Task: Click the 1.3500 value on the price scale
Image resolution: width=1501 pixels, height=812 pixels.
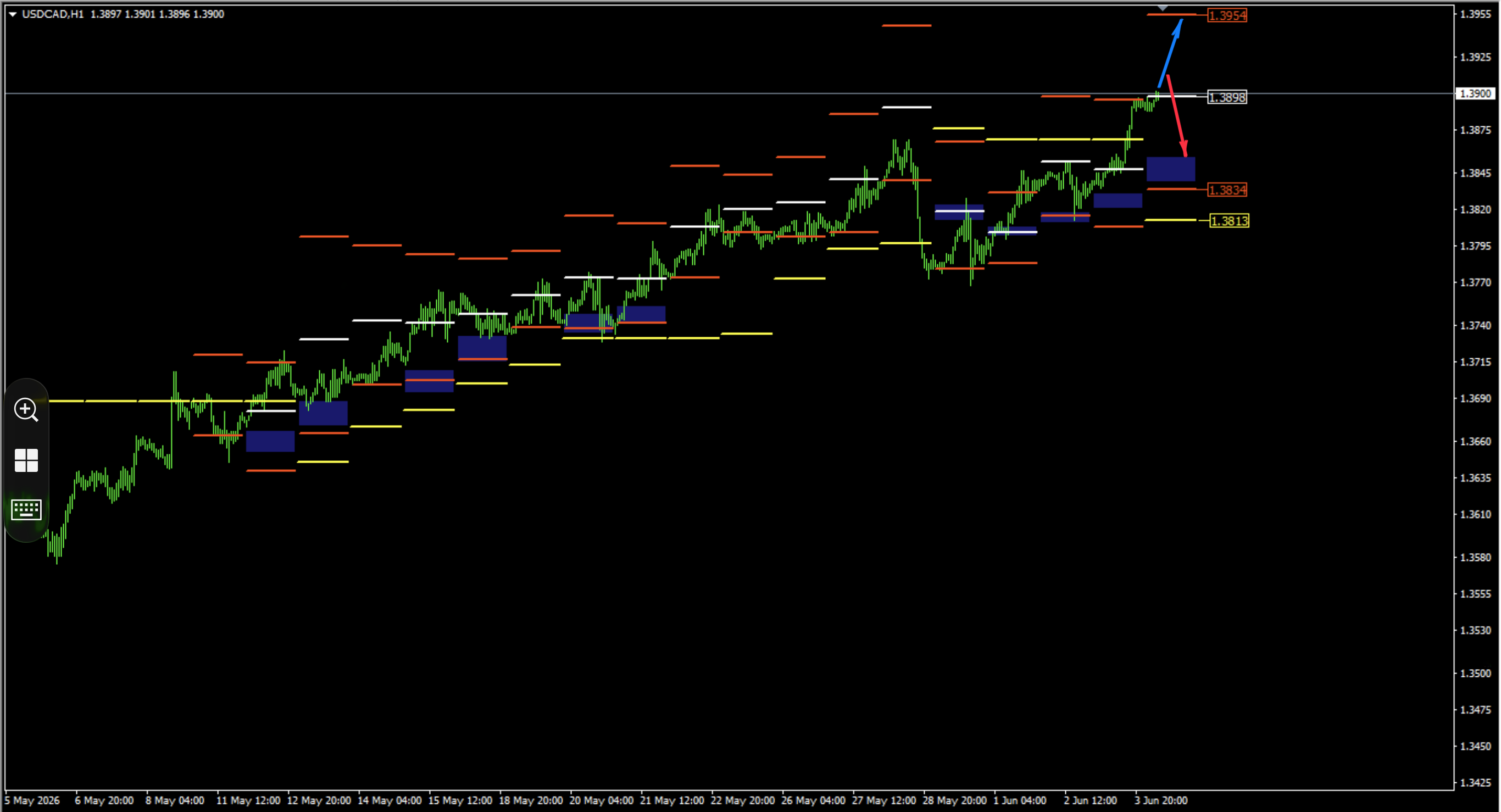Action: coord(1475,673)
